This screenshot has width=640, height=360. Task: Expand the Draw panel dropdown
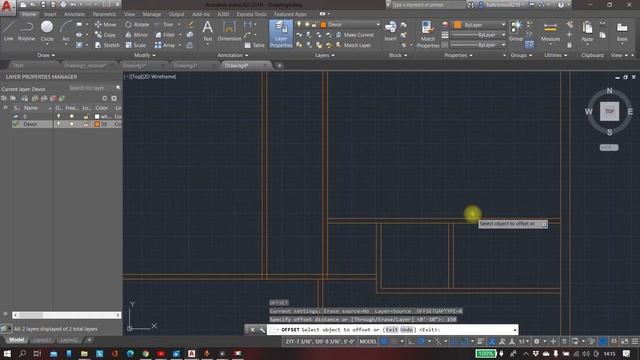(x=46, y=55)
